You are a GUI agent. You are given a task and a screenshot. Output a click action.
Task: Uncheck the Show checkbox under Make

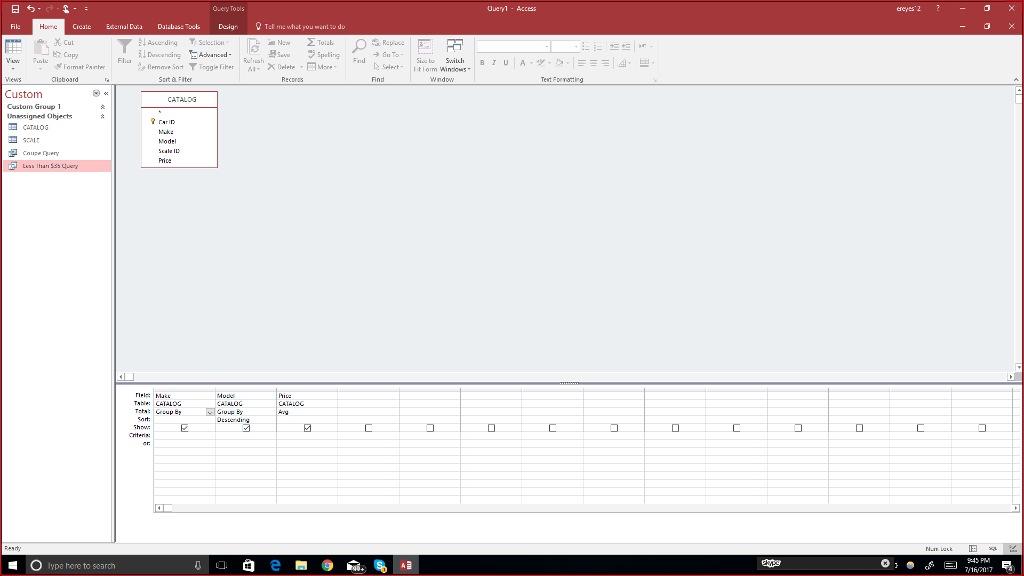coord(183,428)
